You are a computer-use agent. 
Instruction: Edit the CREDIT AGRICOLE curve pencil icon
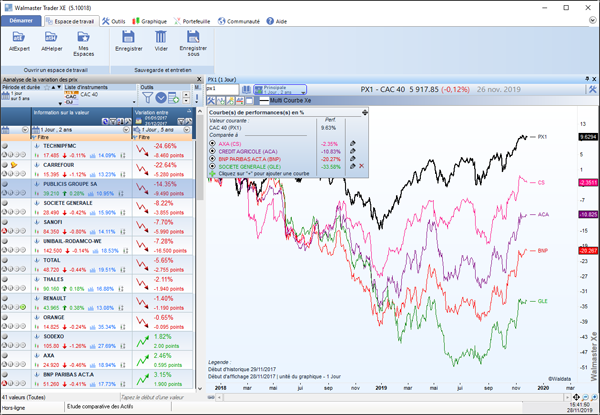[x=352, y=151]
